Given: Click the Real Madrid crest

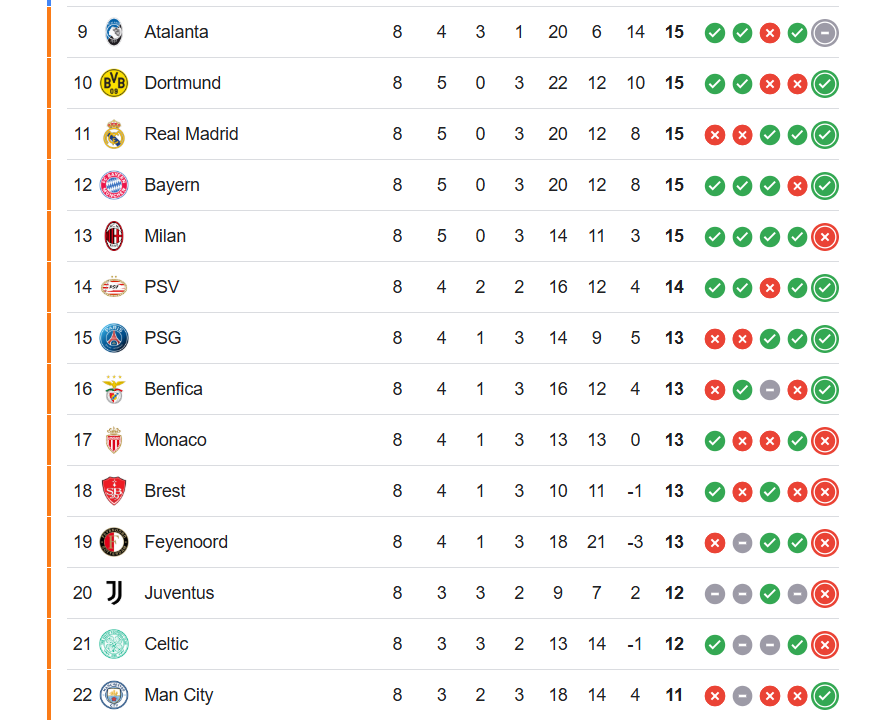Looking at the screenshot, I should coord(114,134).
